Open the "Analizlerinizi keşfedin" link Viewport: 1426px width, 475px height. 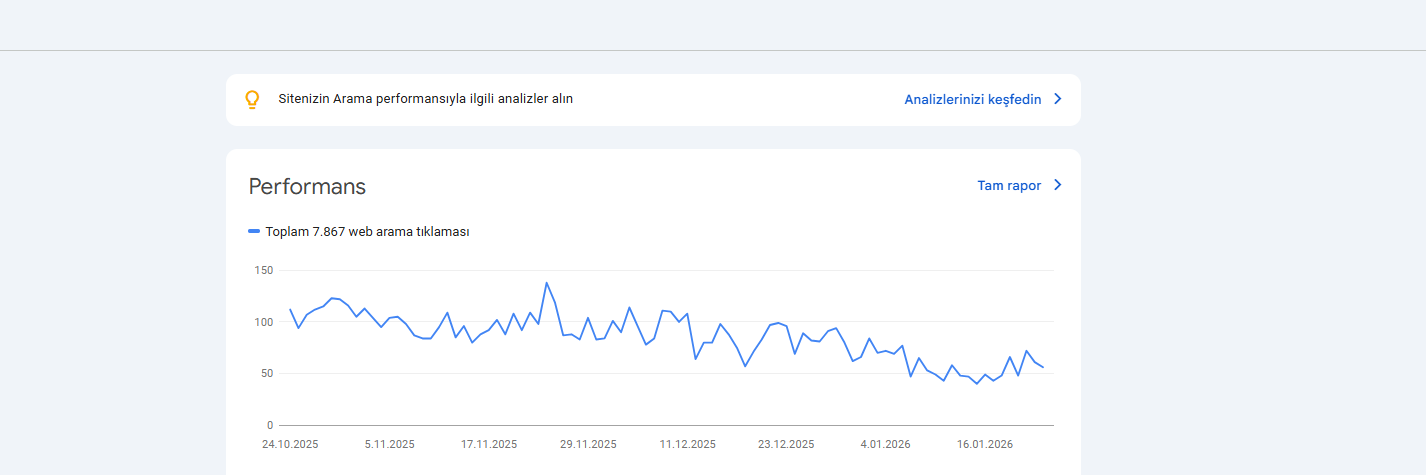tap(972, 100)
